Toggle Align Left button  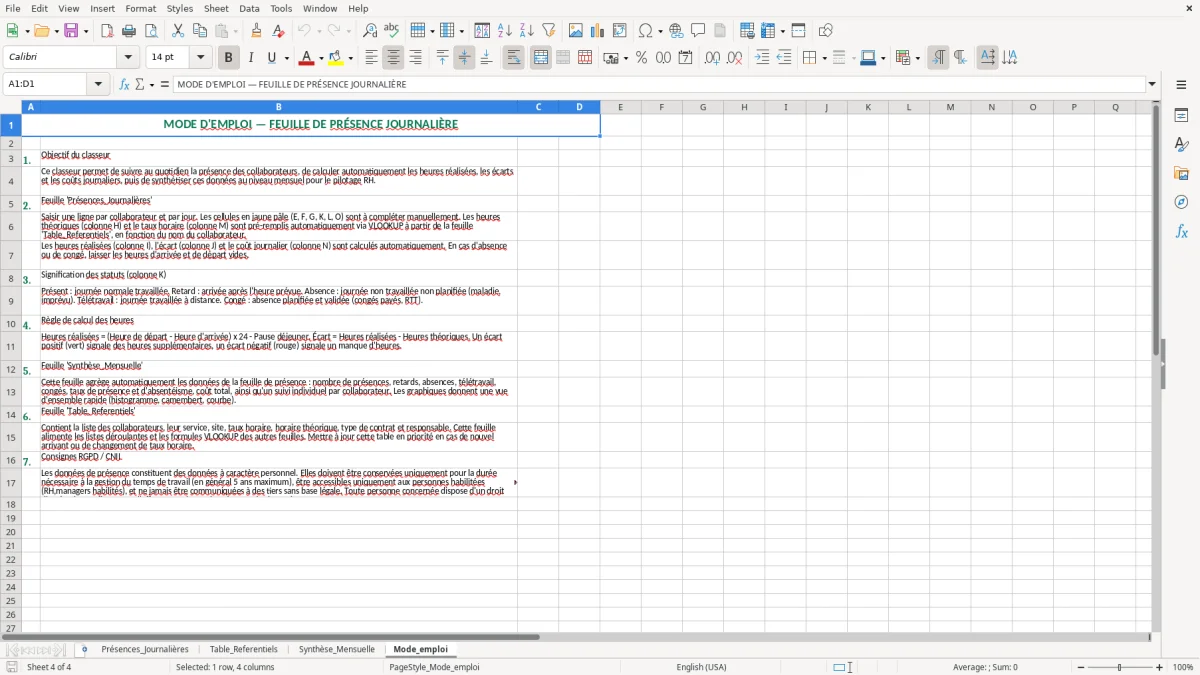[371, 58]
